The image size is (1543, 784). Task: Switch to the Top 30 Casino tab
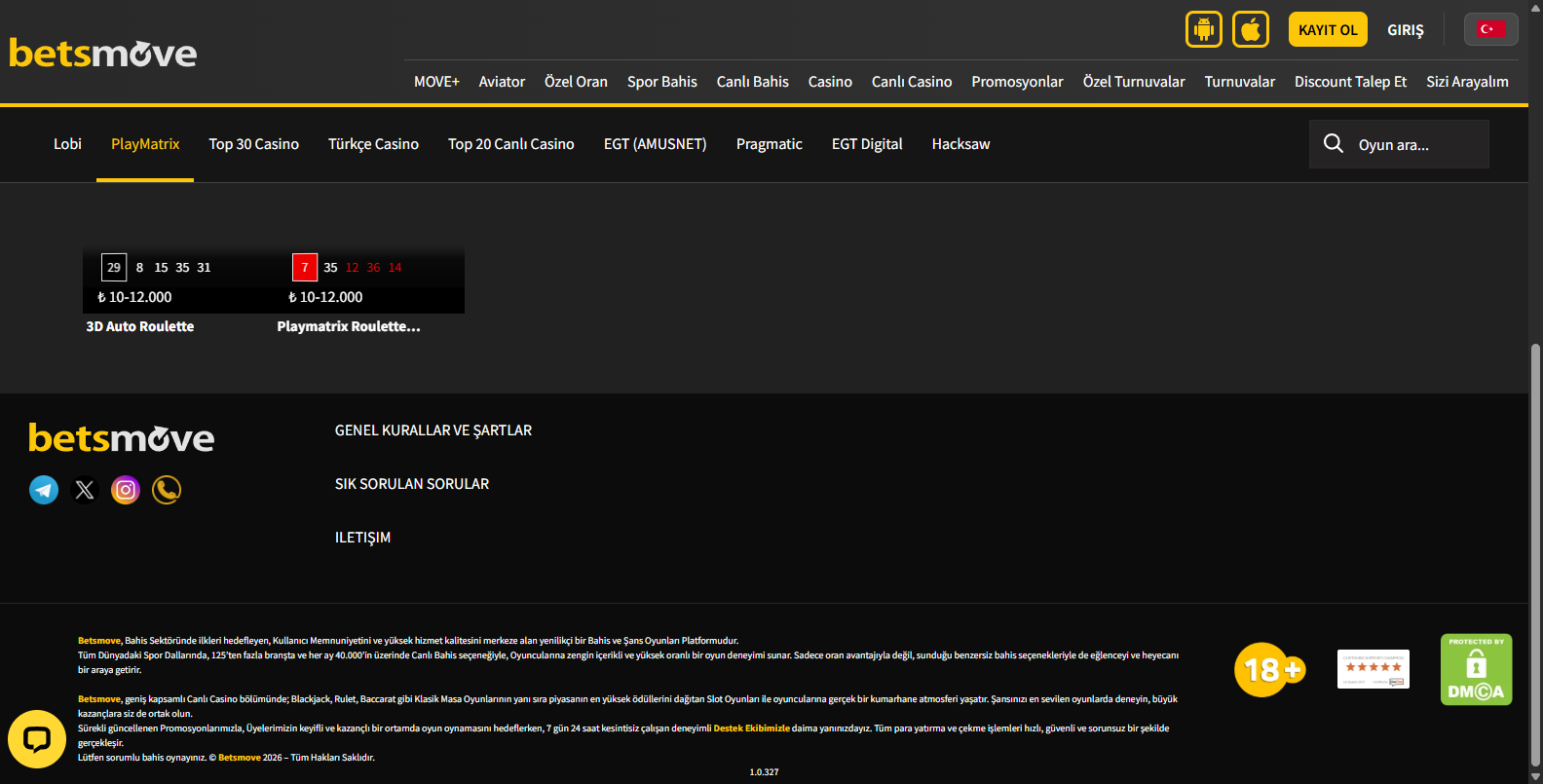[x=253, y=144]
